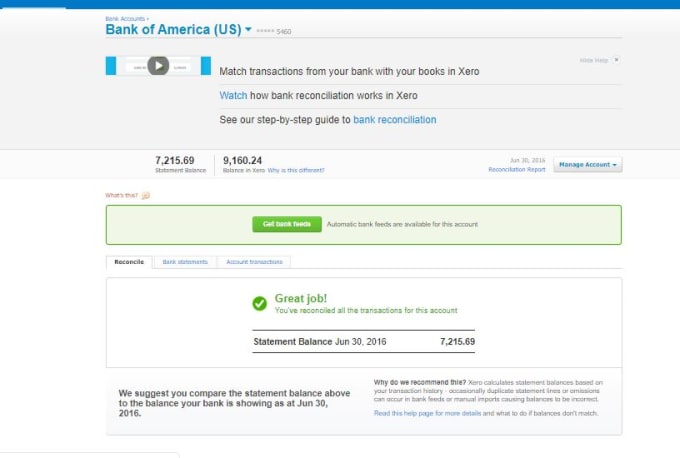
Task: Open the Watch video link
Action: point(233,95)
